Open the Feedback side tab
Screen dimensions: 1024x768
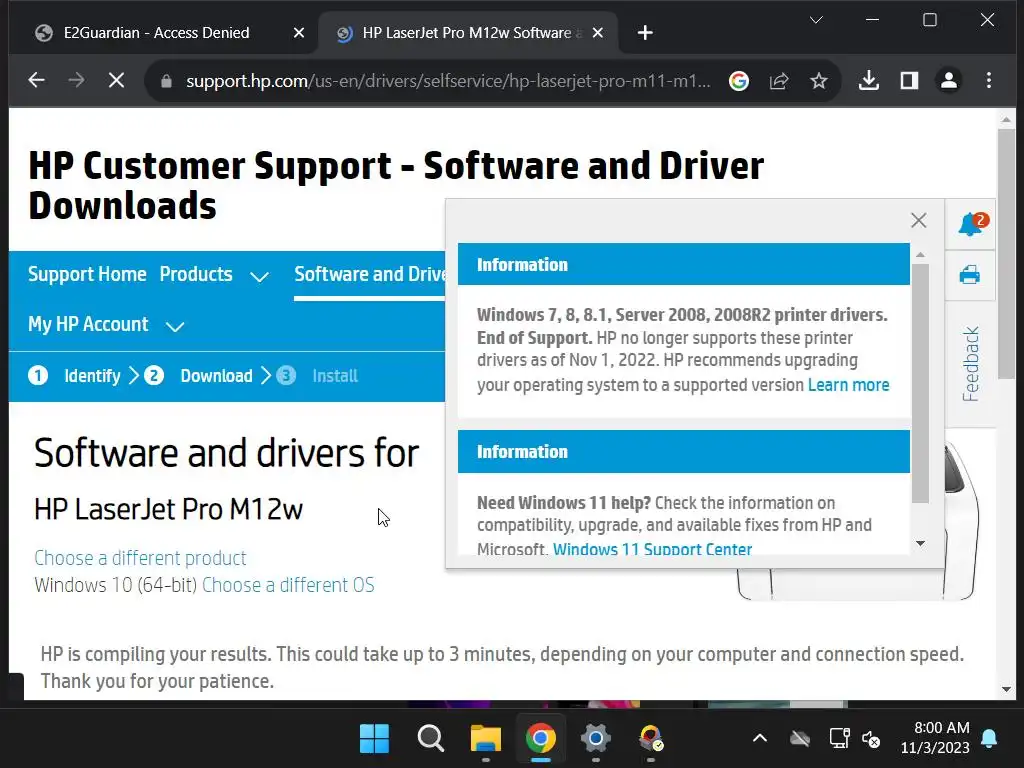coord(970,363)
